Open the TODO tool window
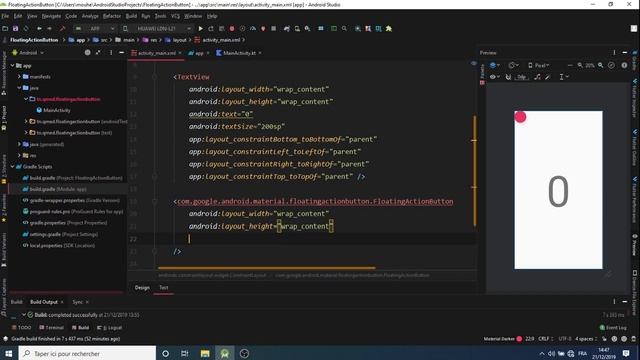 (22, 327)
